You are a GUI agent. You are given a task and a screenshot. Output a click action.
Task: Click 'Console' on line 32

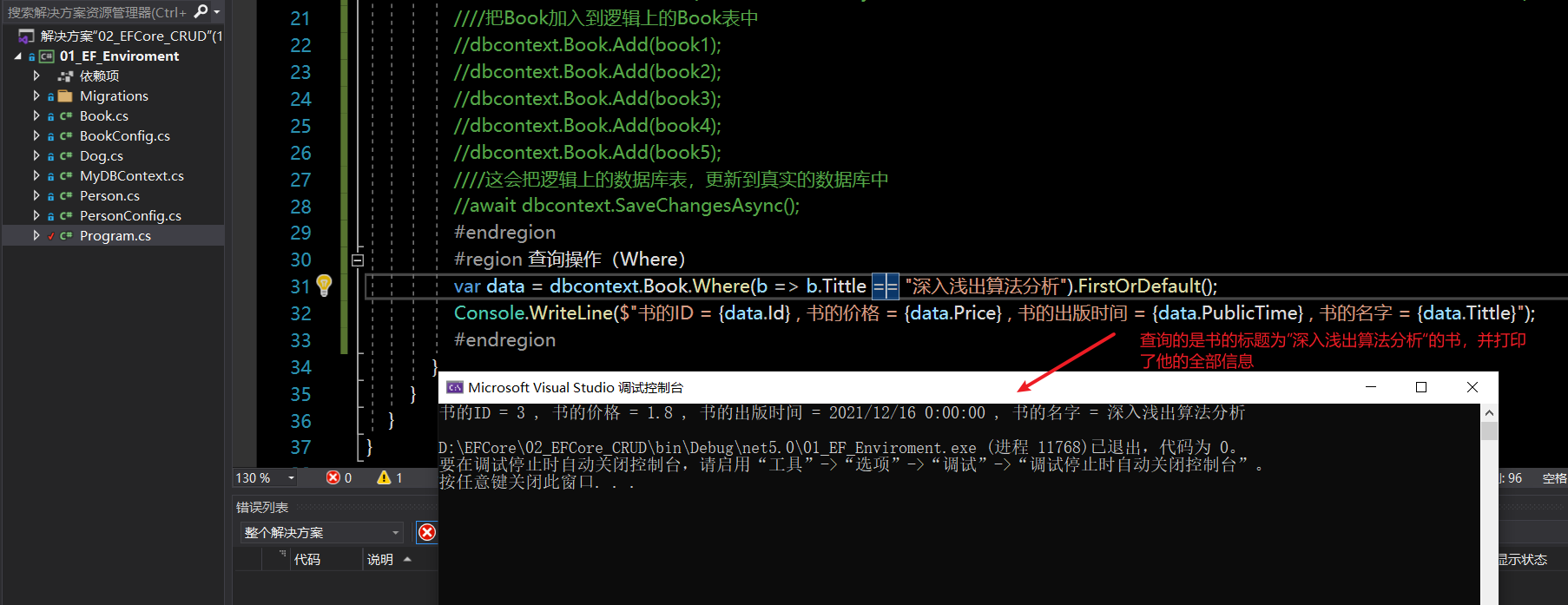point(489,313)
